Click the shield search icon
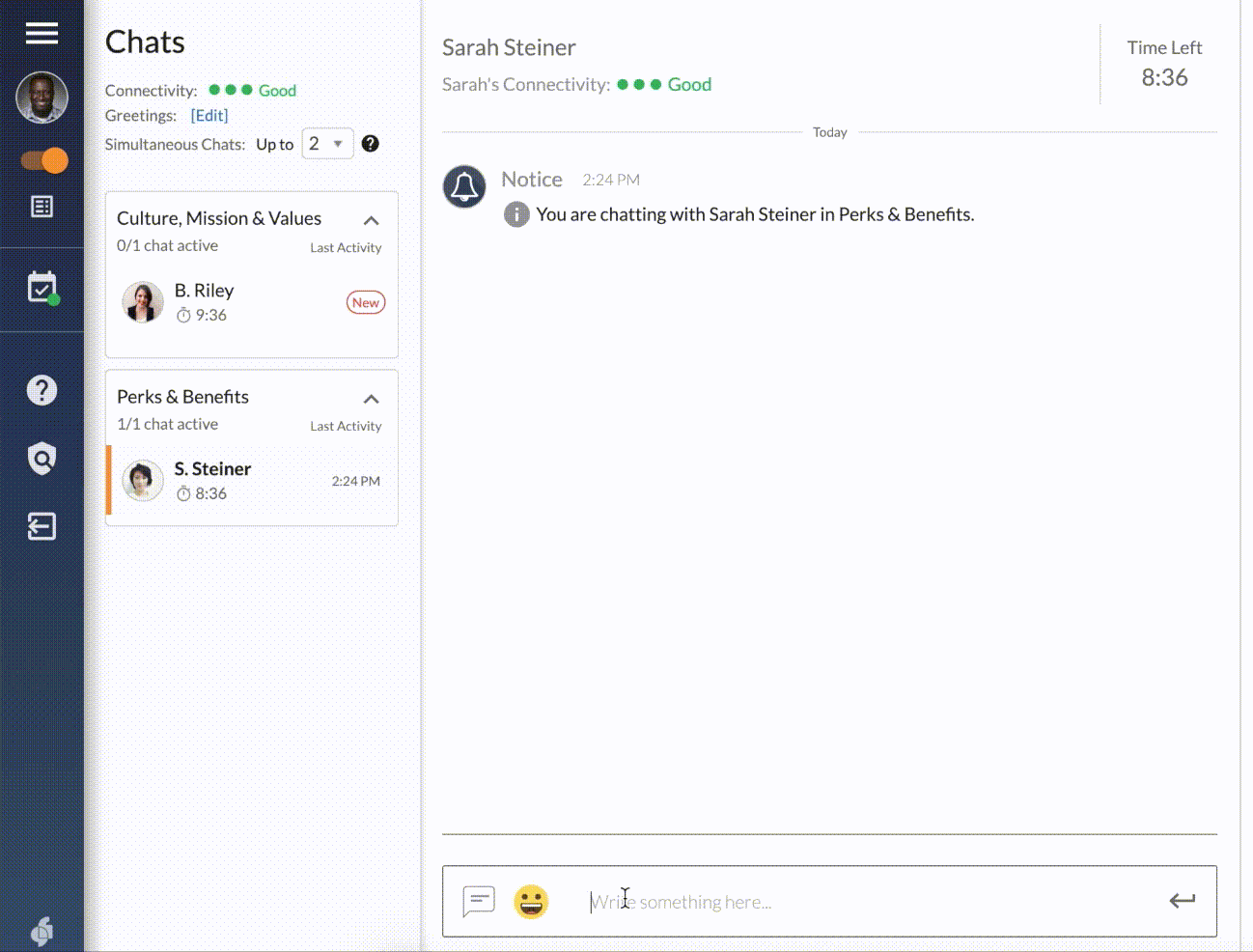Viewport: 1253px width, 952px height. (42, 459)
